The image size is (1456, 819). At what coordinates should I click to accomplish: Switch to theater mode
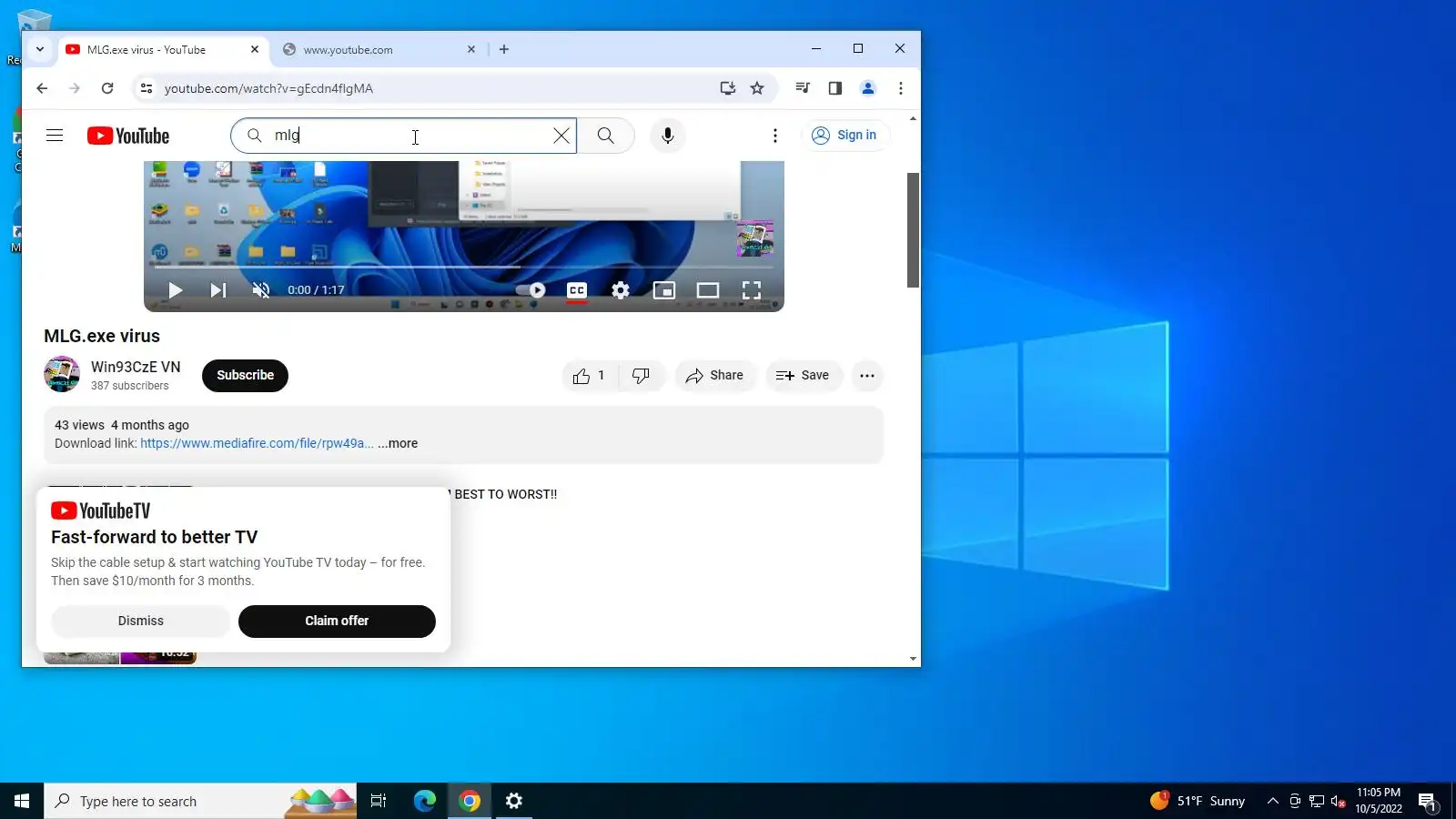(x=708, y=290)
